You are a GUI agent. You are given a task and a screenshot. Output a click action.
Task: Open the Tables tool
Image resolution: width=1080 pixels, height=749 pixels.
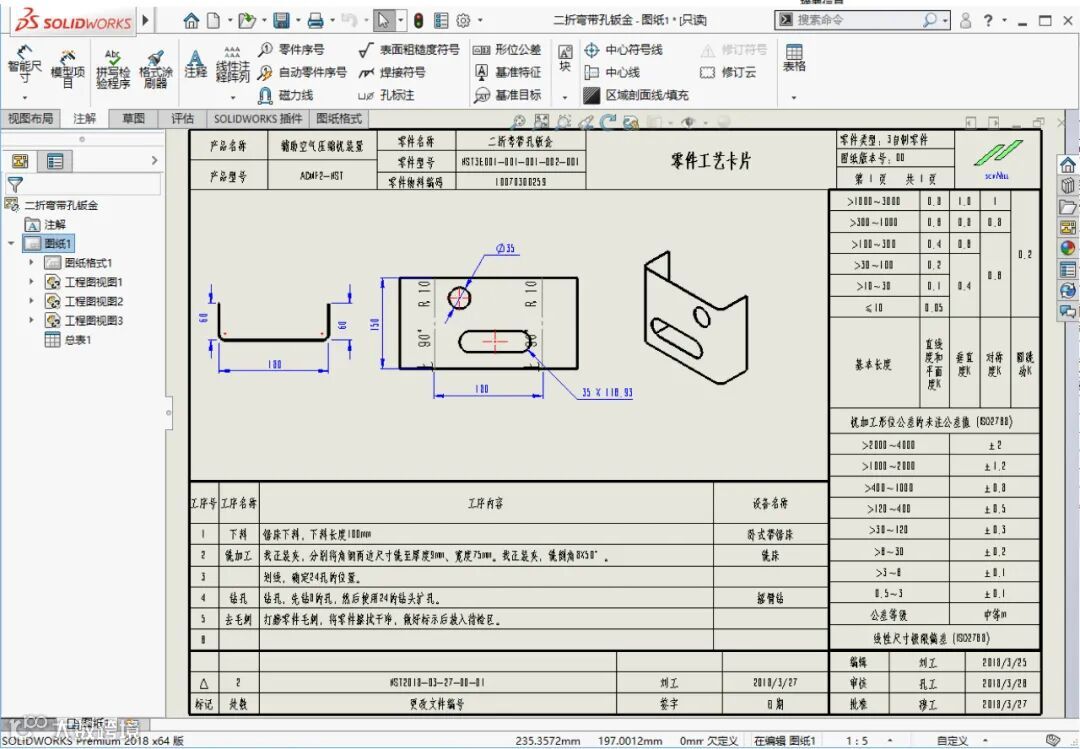793,59
